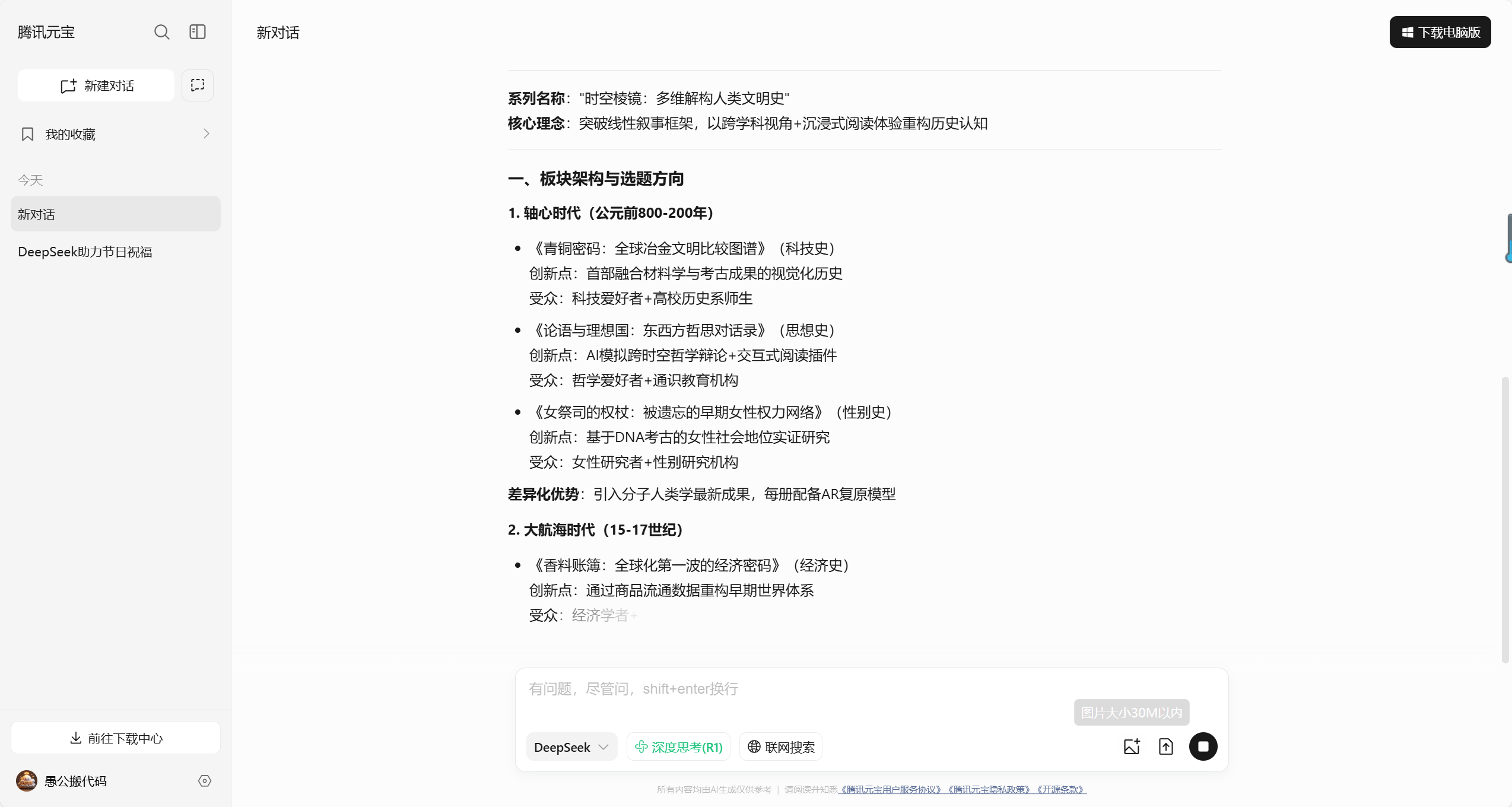Click the image upload icon in input box
The height and width of the screenshot is (807, 1512).
pyautogui.click(x=1132, y=746)
